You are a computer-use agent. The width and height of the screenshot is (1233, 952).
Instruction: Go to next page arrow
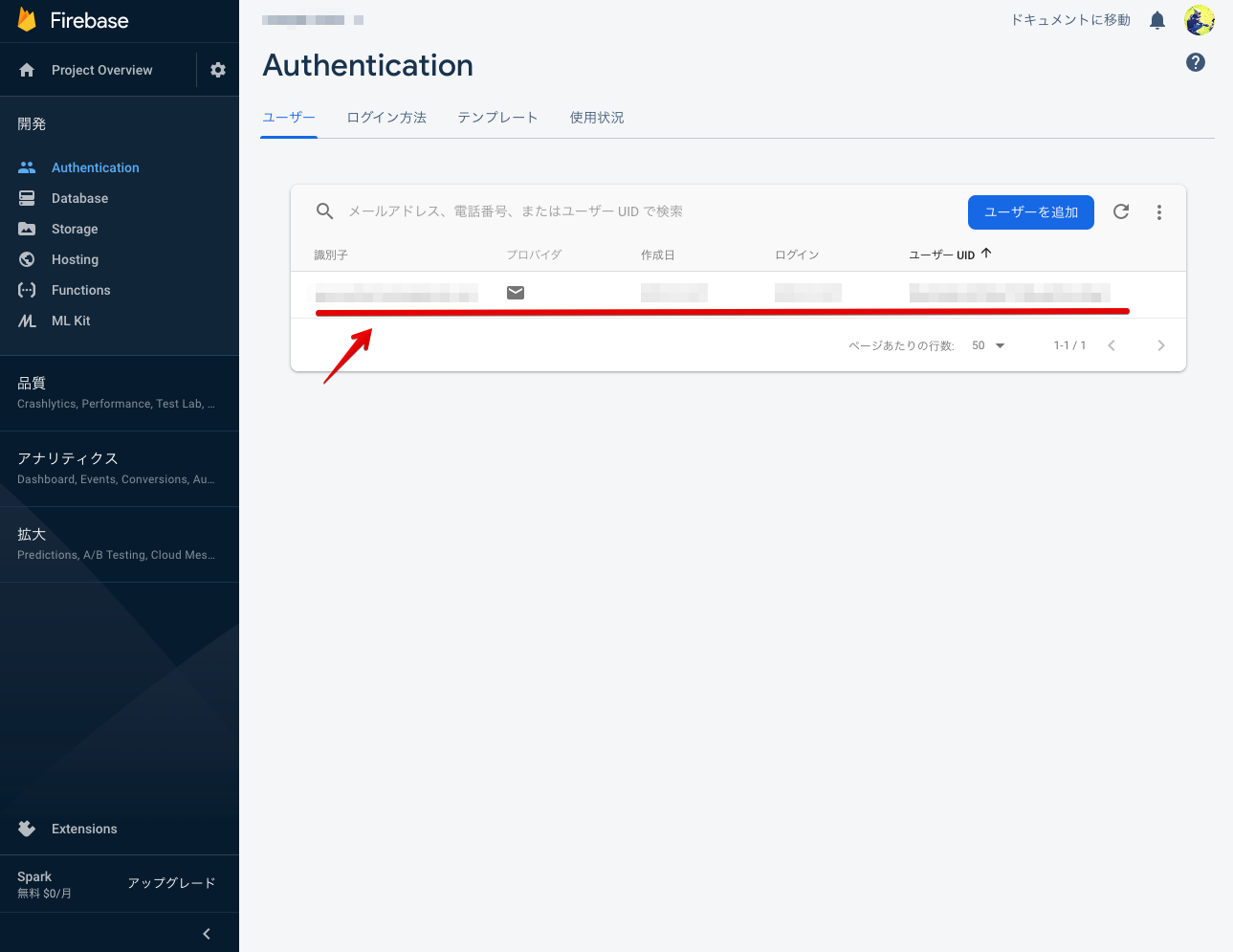(x=1161, y=345)
